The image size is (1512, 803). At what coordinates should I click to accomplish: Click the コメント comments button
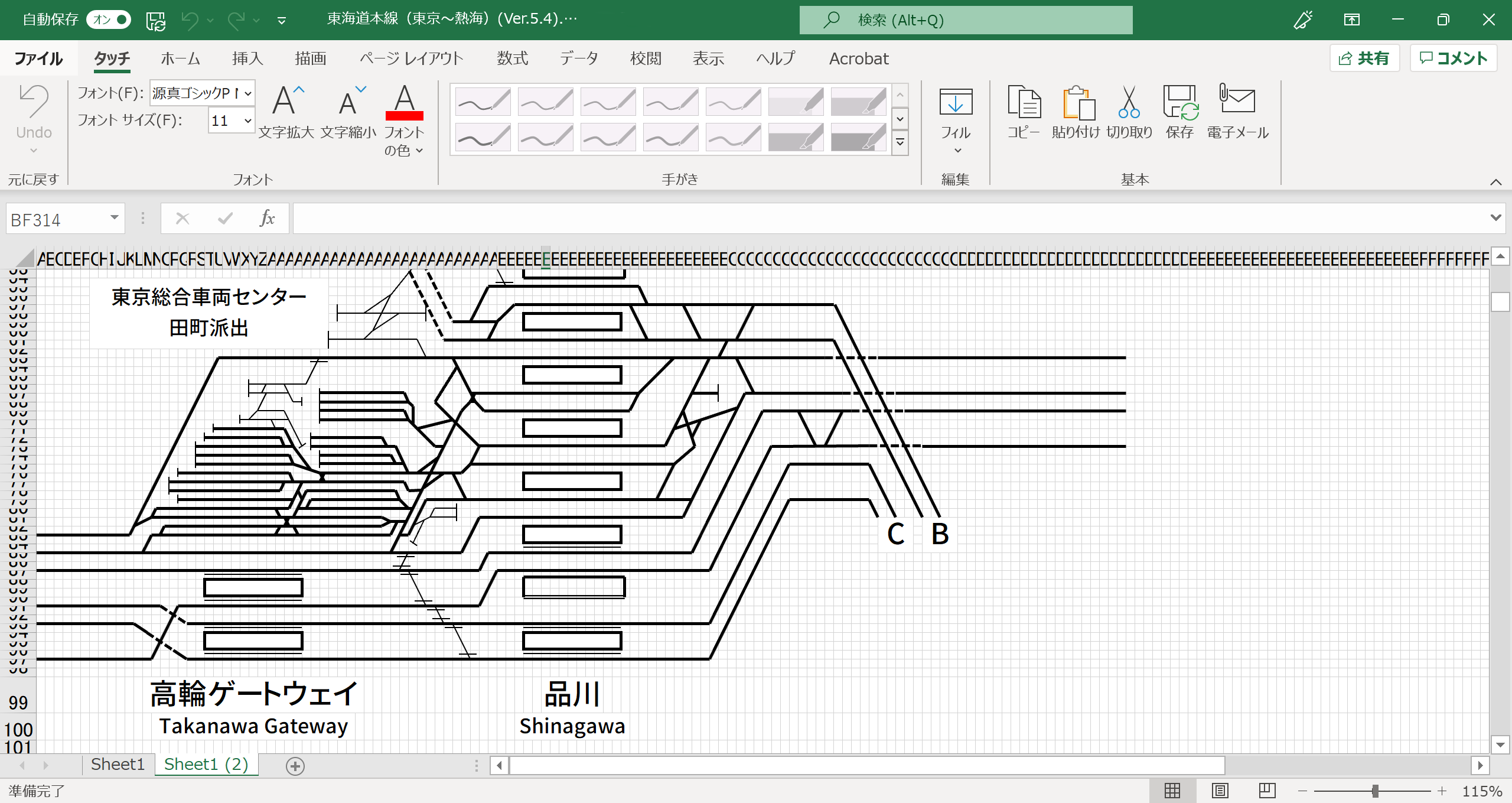tap(1454, 58)
